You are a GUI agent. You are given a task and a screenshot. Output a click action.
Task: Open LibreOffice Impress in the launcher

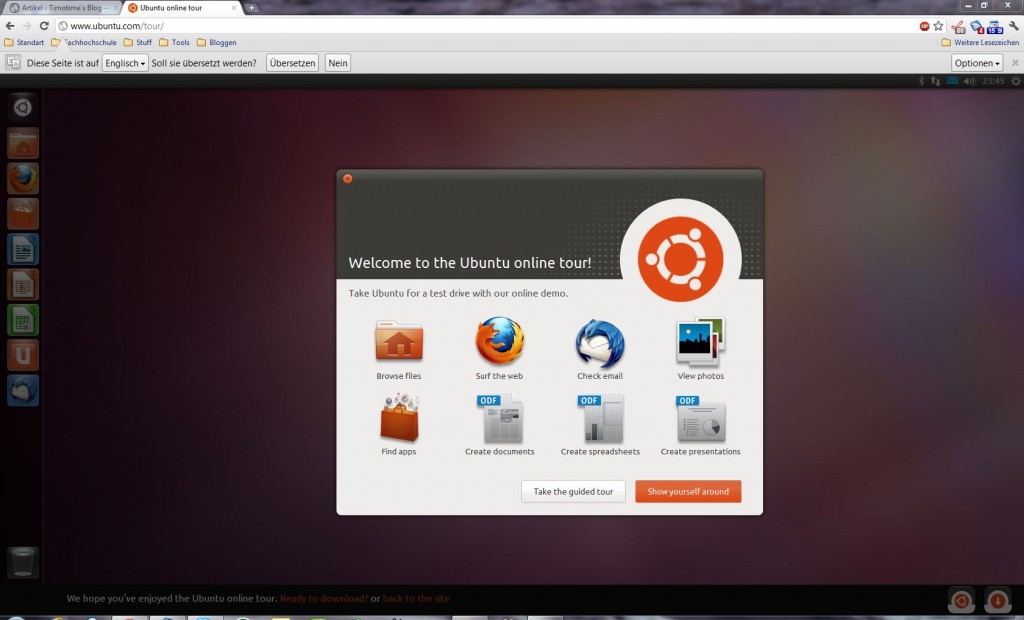[x=23, y=284]
